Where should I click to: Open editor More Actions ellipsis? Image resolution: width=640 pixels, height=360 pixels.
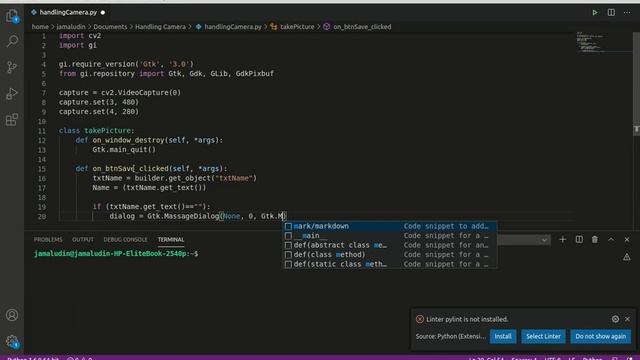[x=627, y=13]
